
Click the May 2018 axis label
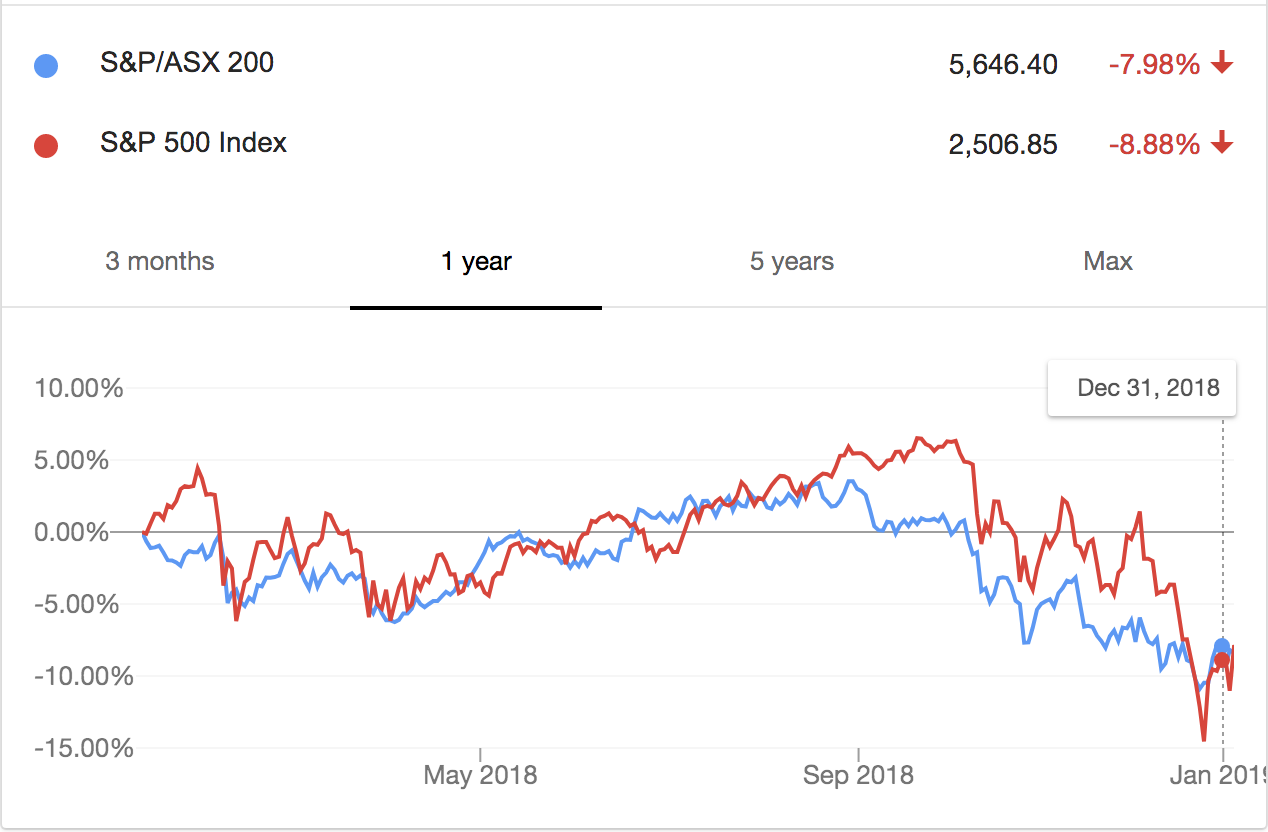tap(480, 775)
